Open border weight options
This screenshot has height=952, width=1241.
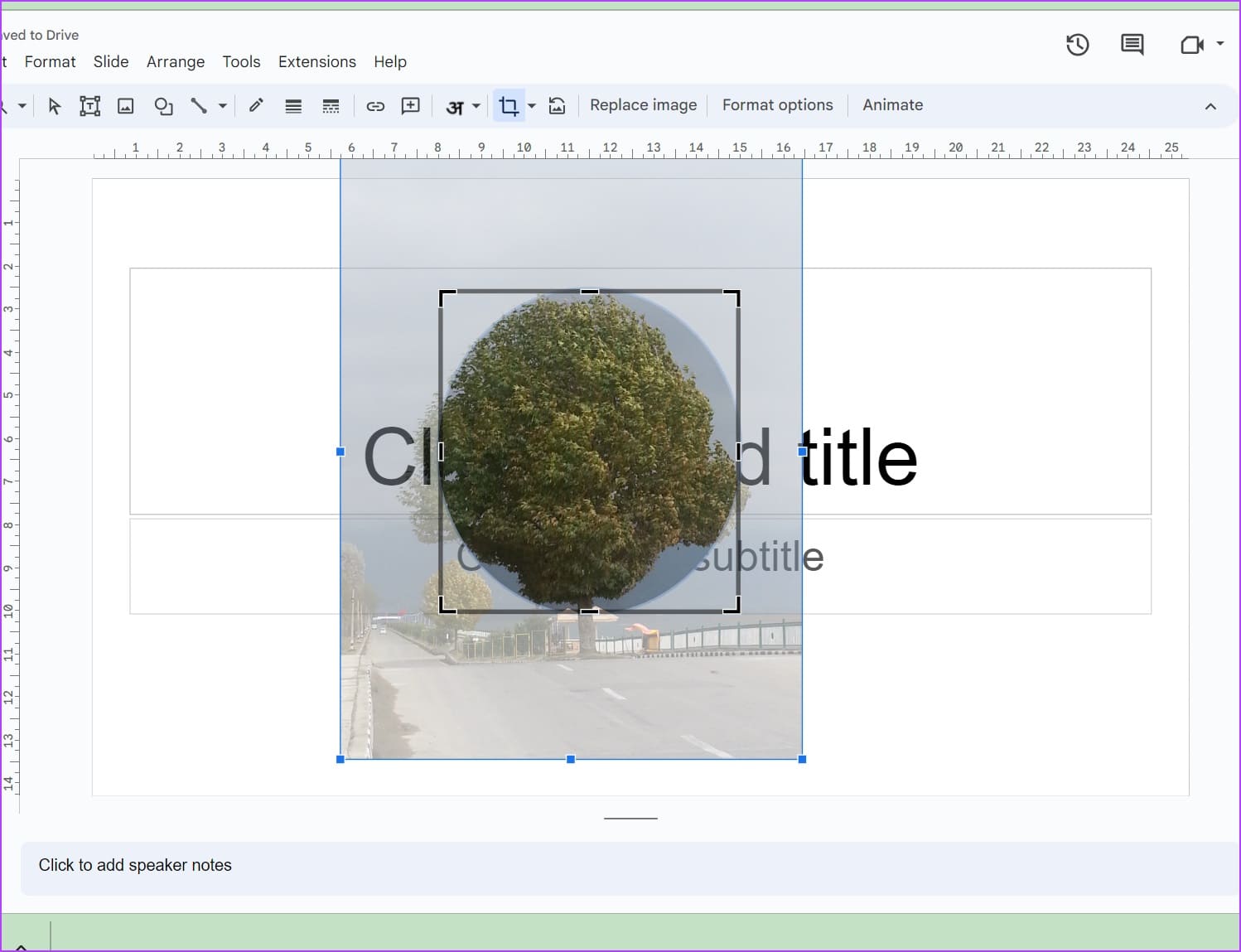[x=293, y=106]
